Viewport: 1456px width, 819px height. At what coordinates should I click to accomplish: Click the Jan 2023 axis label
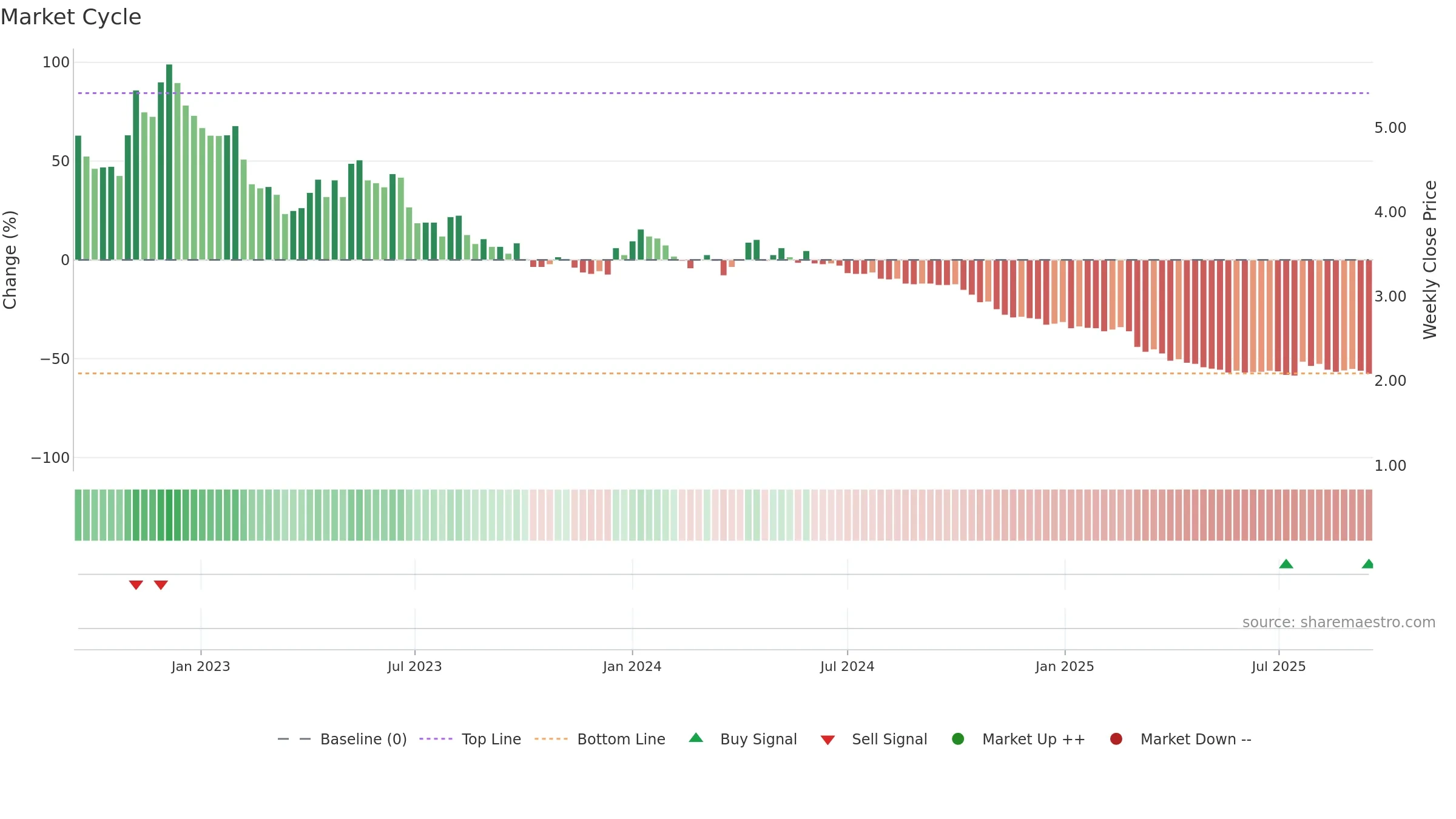tap(201, 667)
